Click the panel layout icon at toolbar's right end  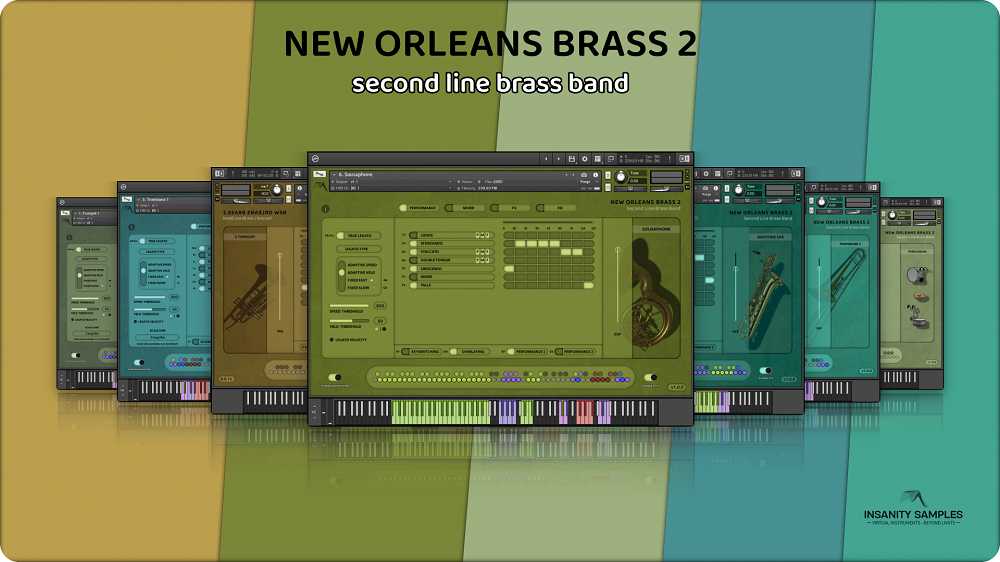pyautogui.click(x=684, y=159)
